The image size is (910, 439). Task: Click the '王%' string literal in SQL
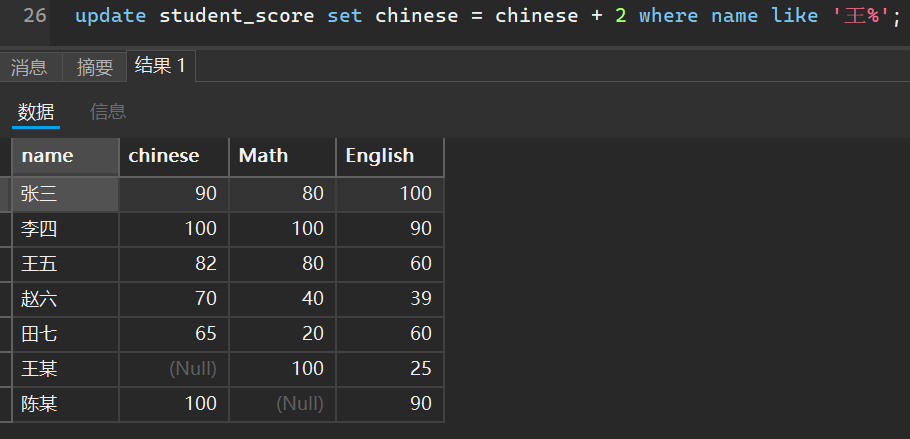pos(861,16)
